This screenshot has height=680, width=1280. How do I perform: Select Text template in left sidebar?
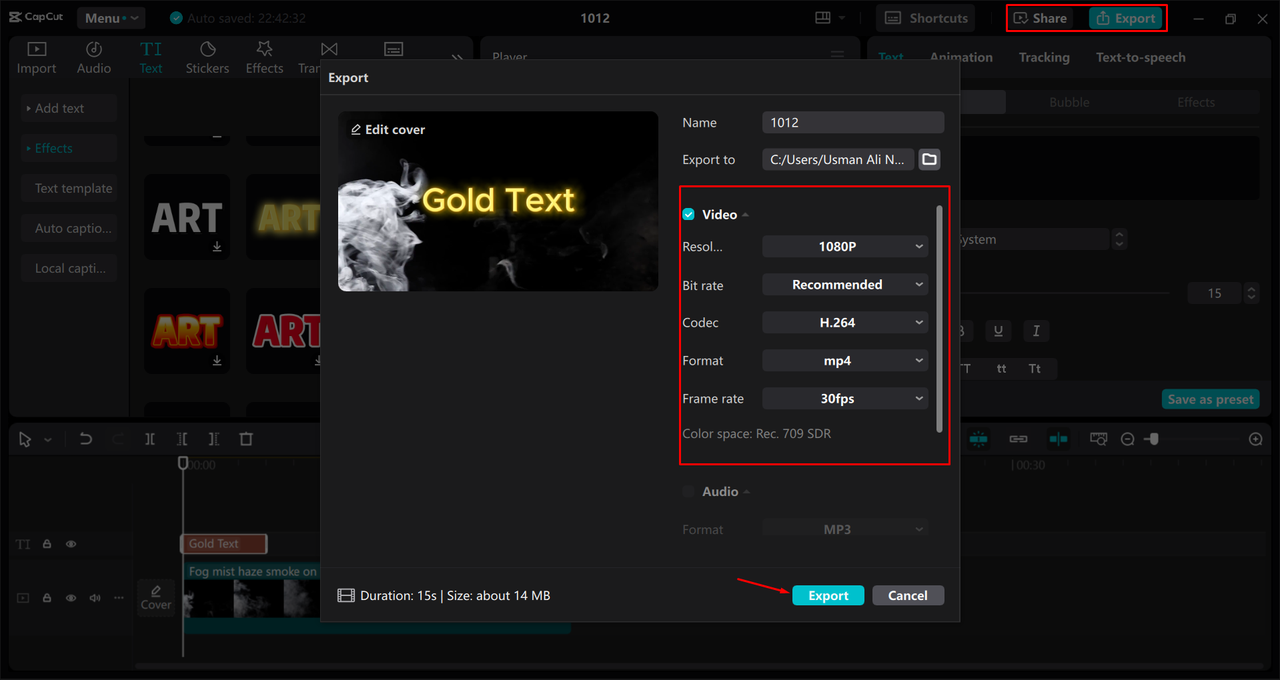(x=69, y=188)
